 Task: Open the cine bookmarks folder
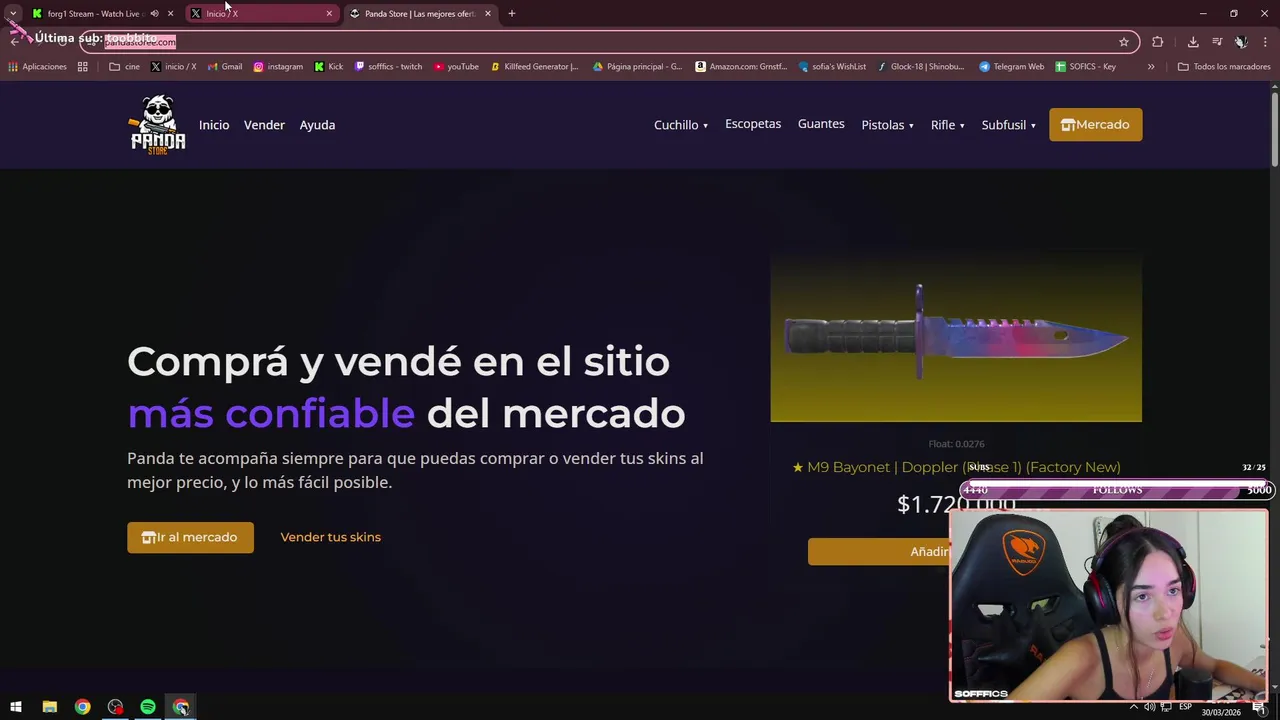tap(124, 67)
